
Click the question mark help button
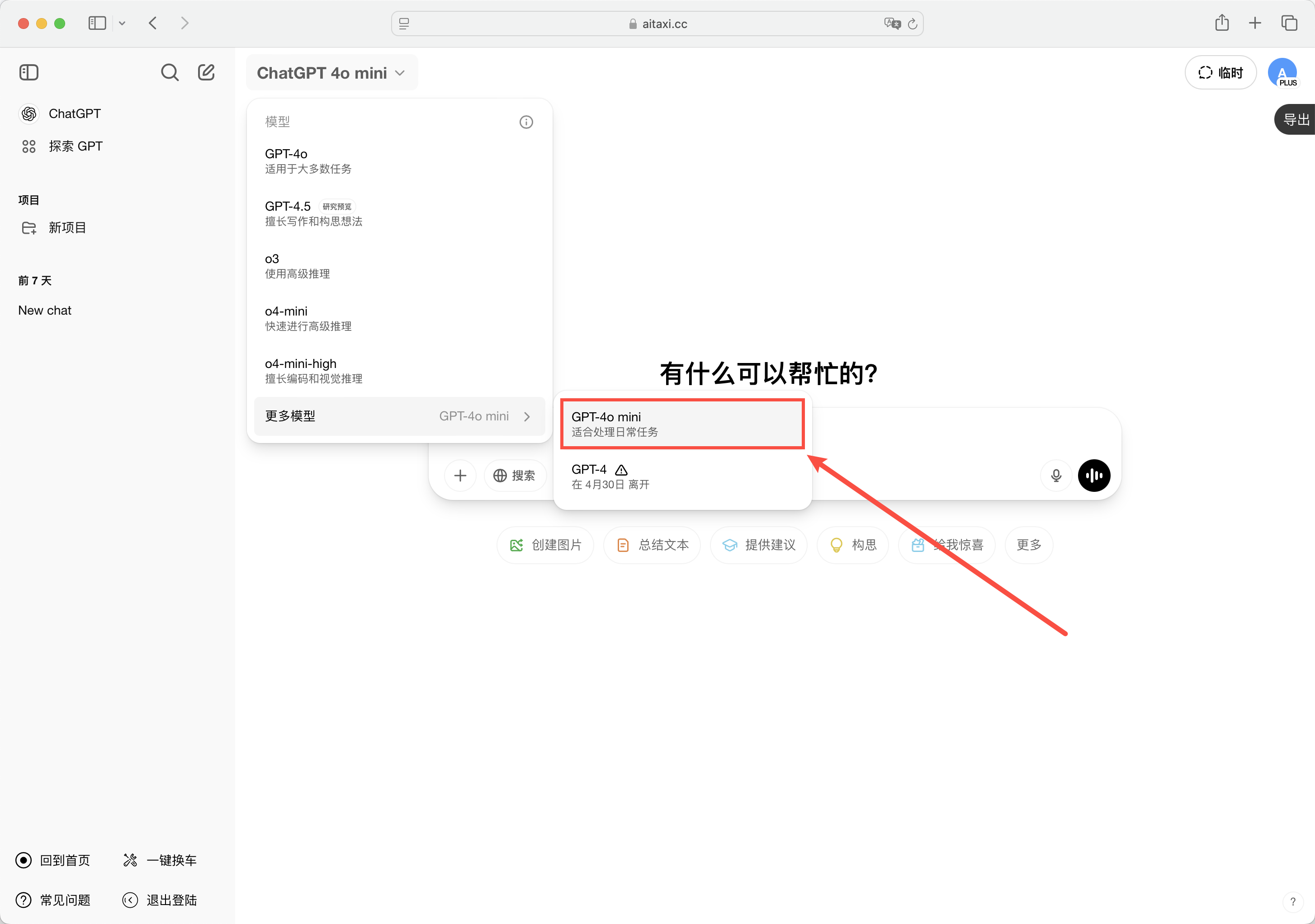[x=1292, y=902]
